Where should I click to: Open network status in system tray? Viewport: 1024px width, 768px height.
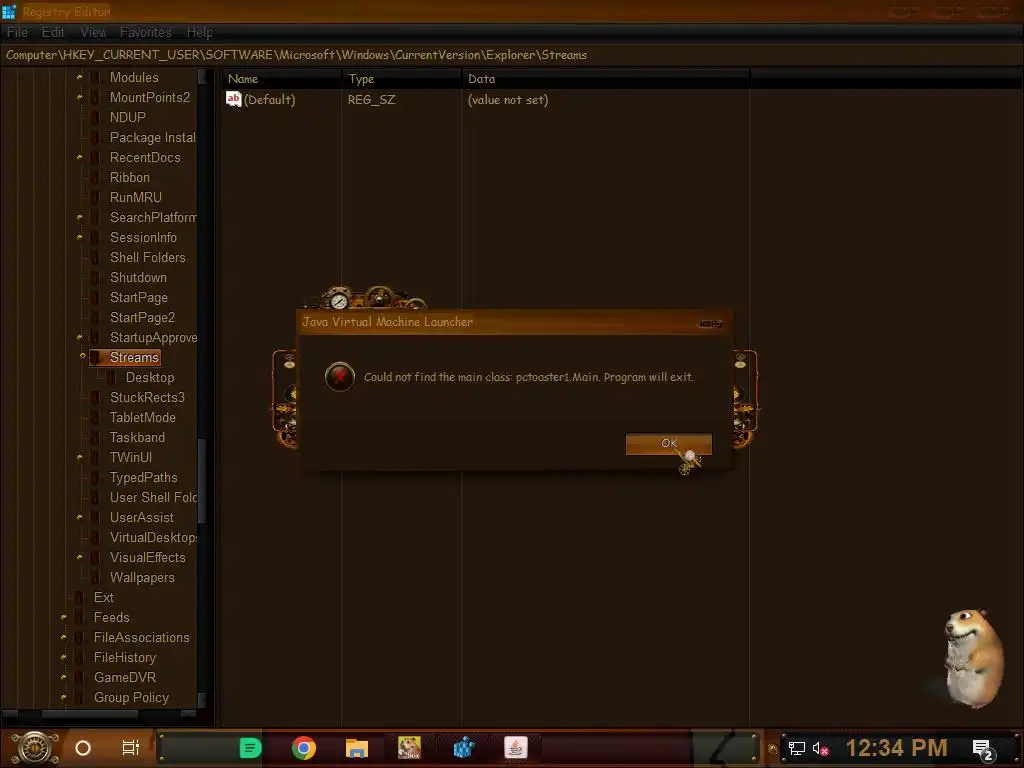tap(796, 748)
